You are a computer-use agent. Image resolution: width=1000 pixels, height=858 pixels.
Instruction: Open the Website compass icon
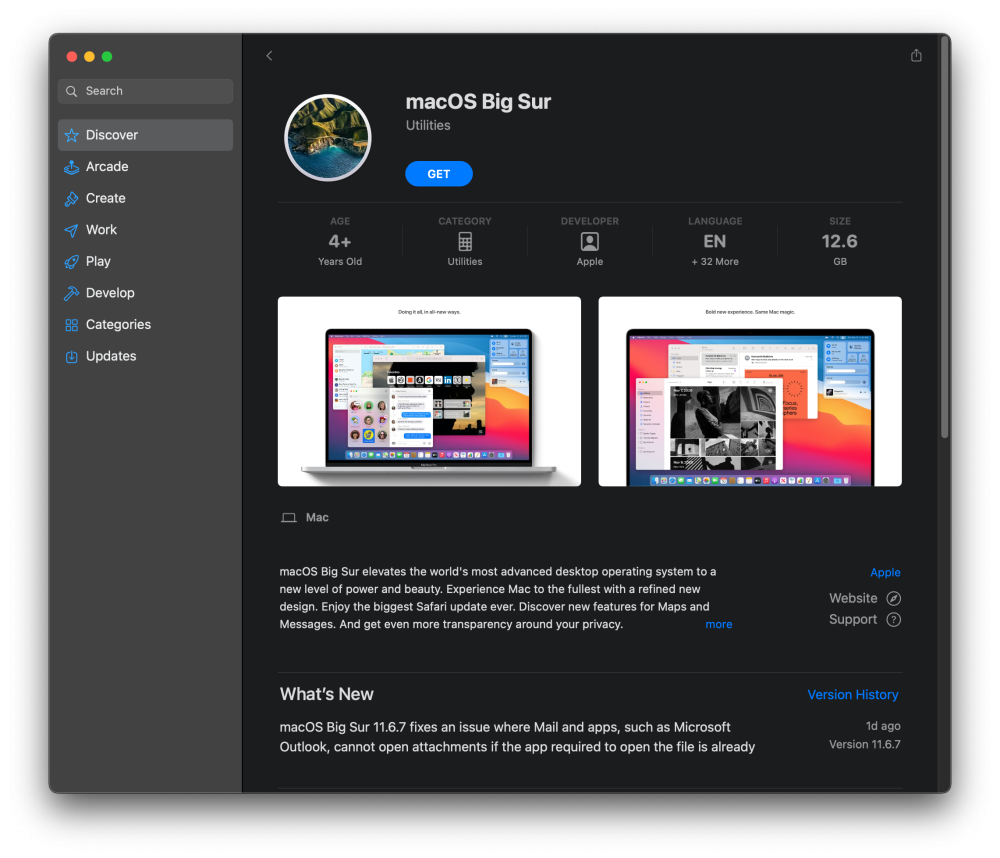(893, 598)
